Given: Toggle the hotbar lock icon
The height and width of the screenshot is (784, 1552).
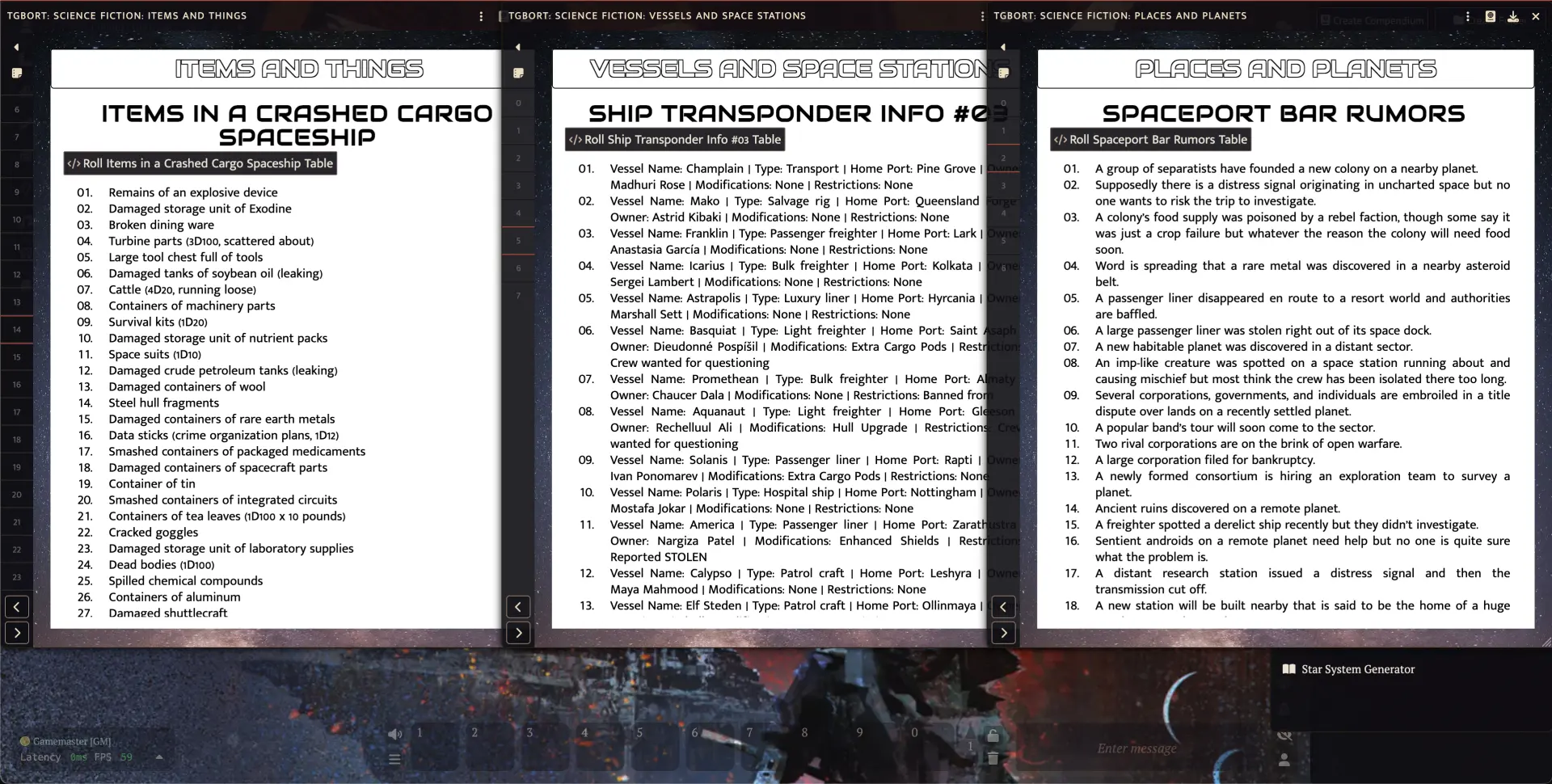Looking at the screenshot, I should pos(993,736).
